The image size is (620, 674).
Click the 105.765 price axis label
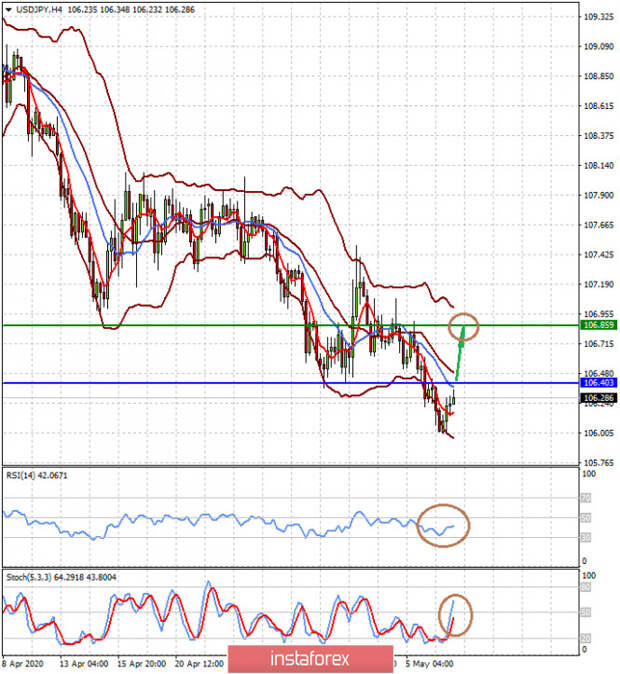(597, 462)
